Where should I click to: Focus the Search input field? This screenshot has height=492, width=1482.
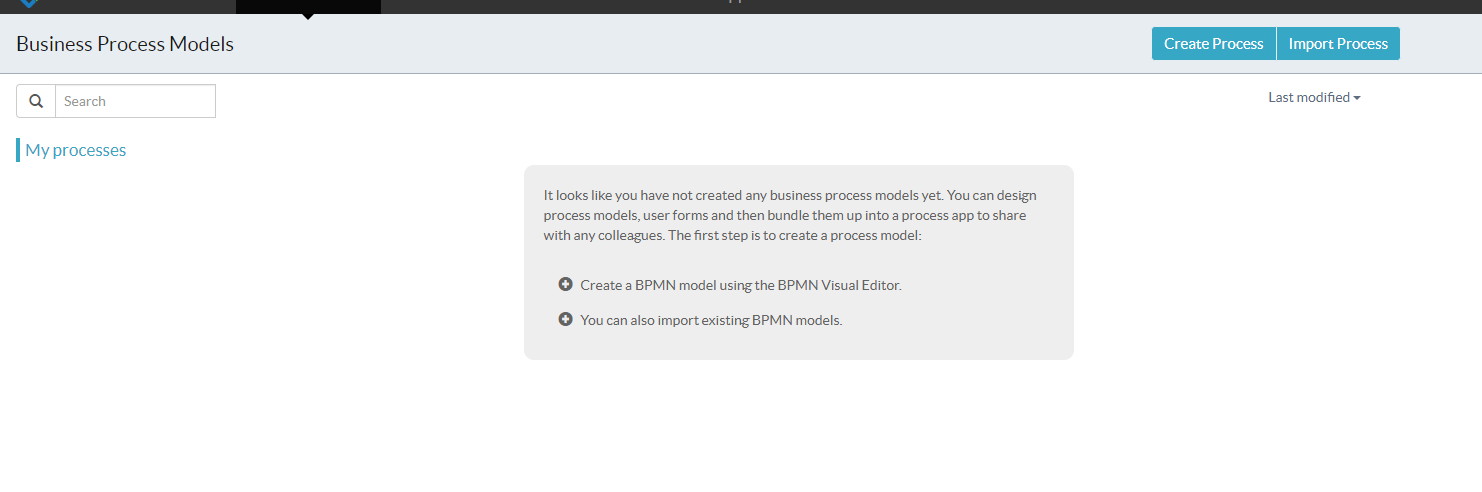coord(135,101)
